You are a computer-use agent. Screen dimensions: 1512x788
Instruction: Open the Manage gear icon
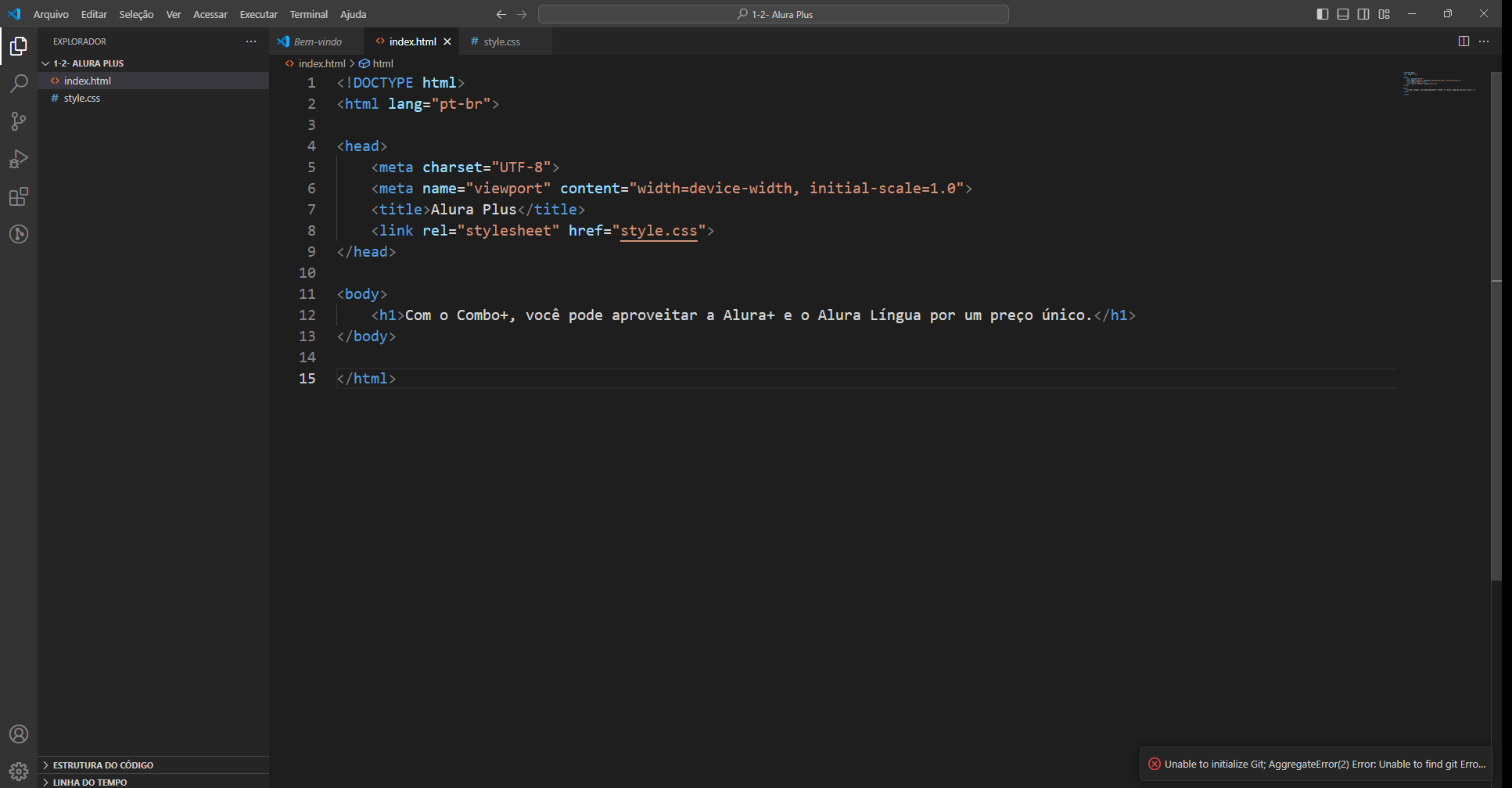(19, 772)
